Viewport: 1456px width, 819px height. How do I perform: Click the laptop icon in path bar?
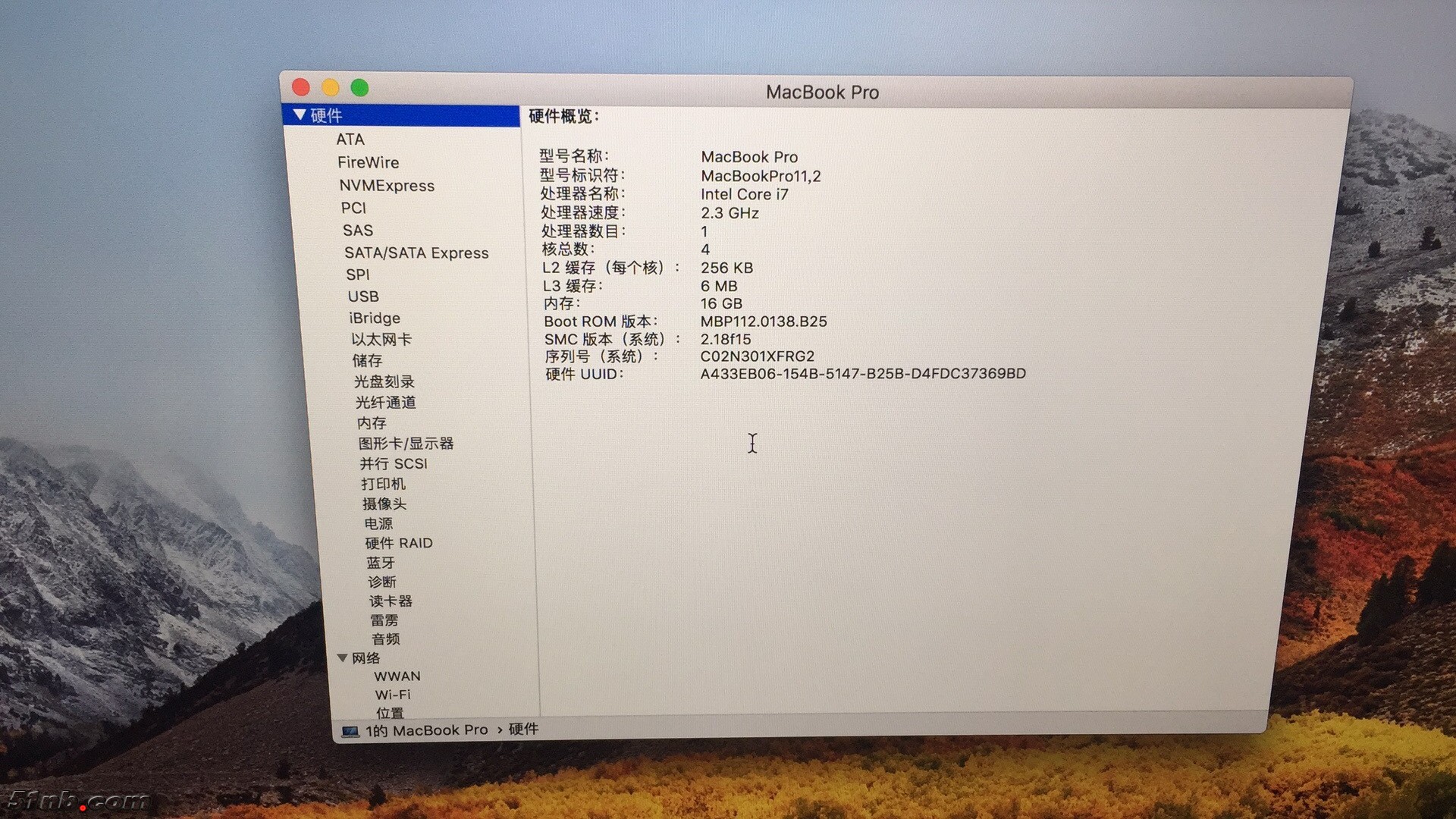350,731
